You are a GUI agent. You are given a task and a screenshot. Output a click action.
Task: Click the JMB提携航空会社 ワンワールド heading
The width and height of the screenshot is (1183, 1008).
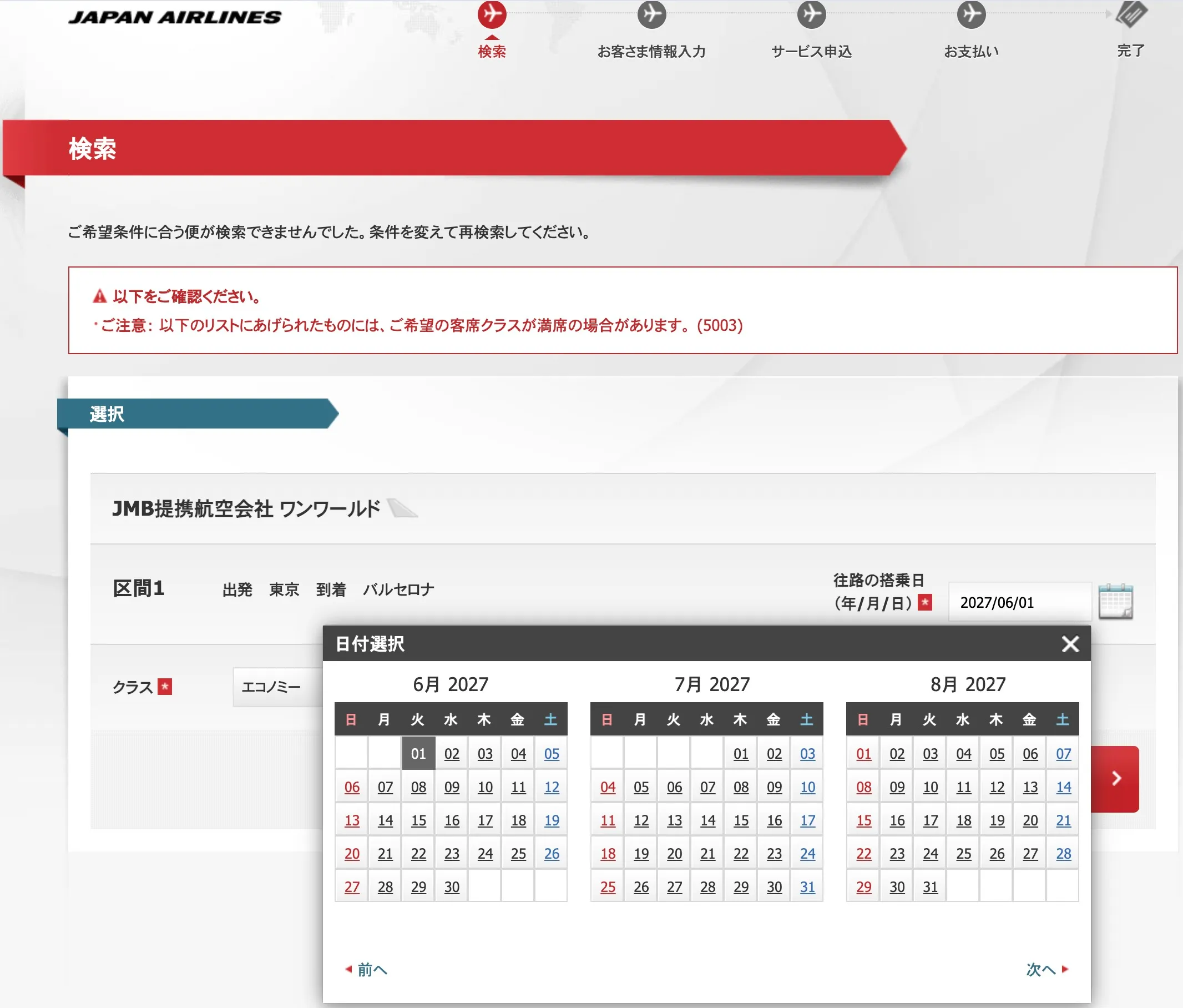click(x=246, y=508)
